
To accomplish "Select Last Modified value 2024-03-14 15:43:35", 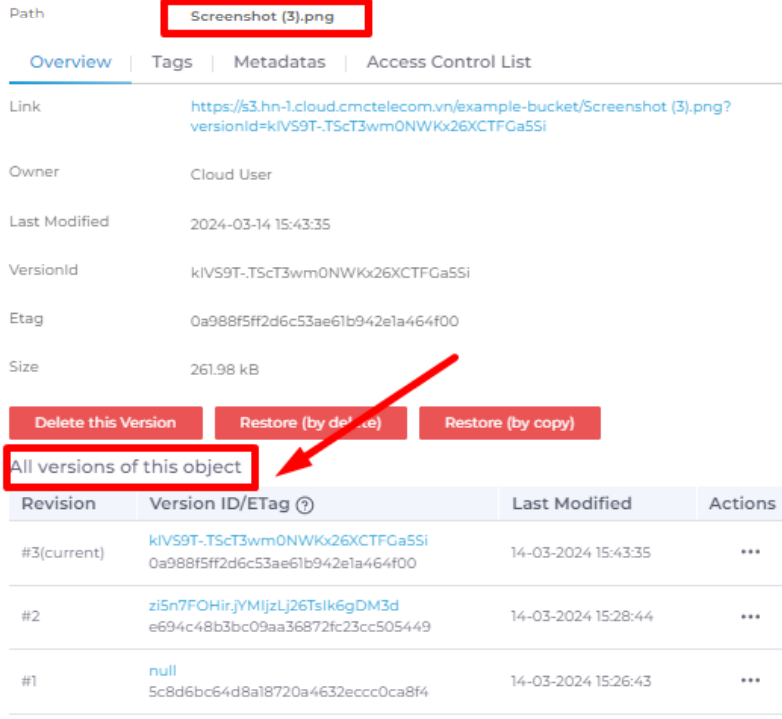I will 260,224.
